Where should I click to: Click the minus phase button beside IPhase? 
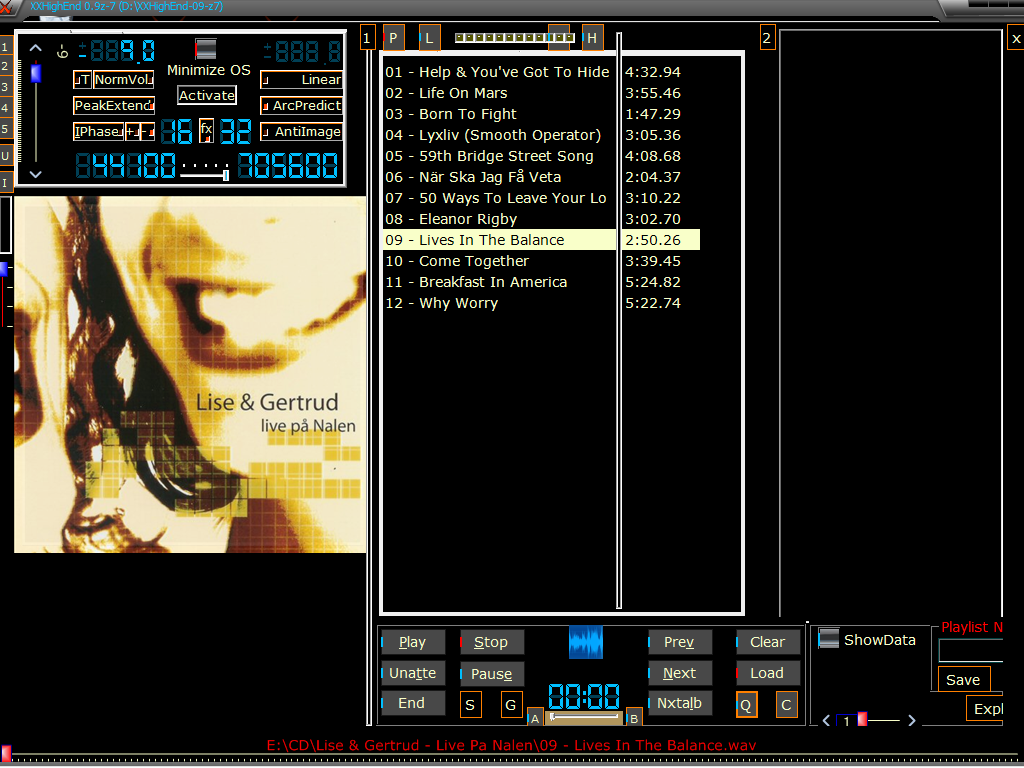[x=148, y=132]
